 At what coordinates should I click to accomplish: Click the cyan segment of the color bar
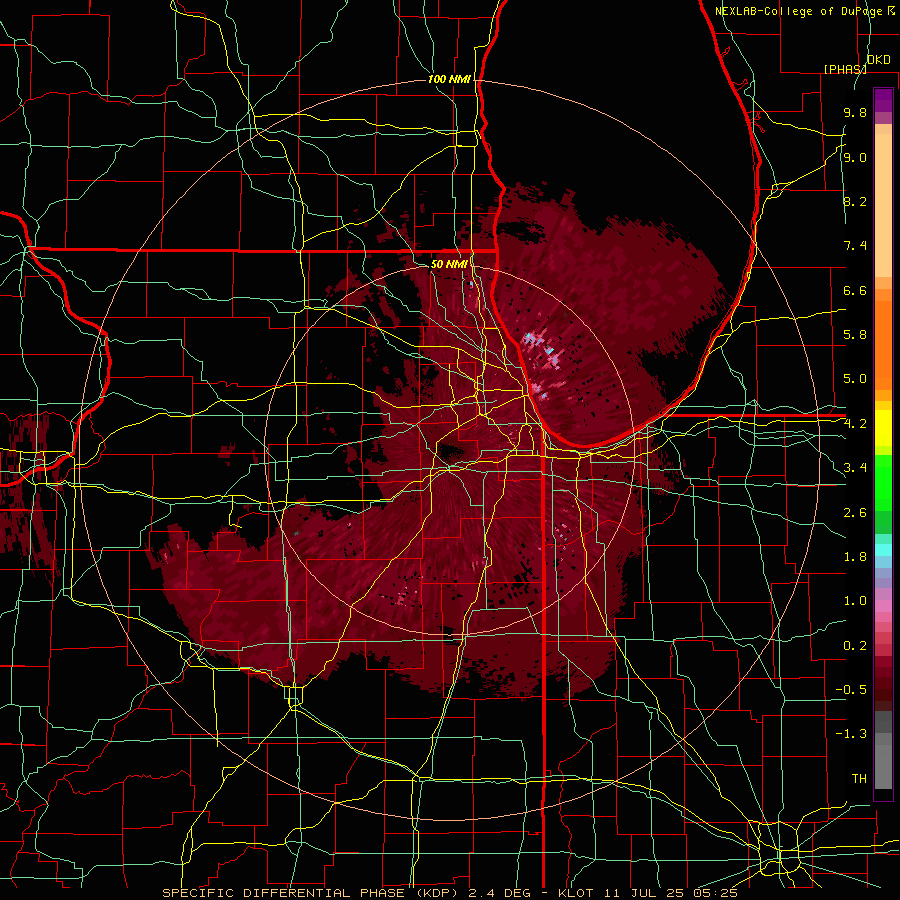coord(883,550)
